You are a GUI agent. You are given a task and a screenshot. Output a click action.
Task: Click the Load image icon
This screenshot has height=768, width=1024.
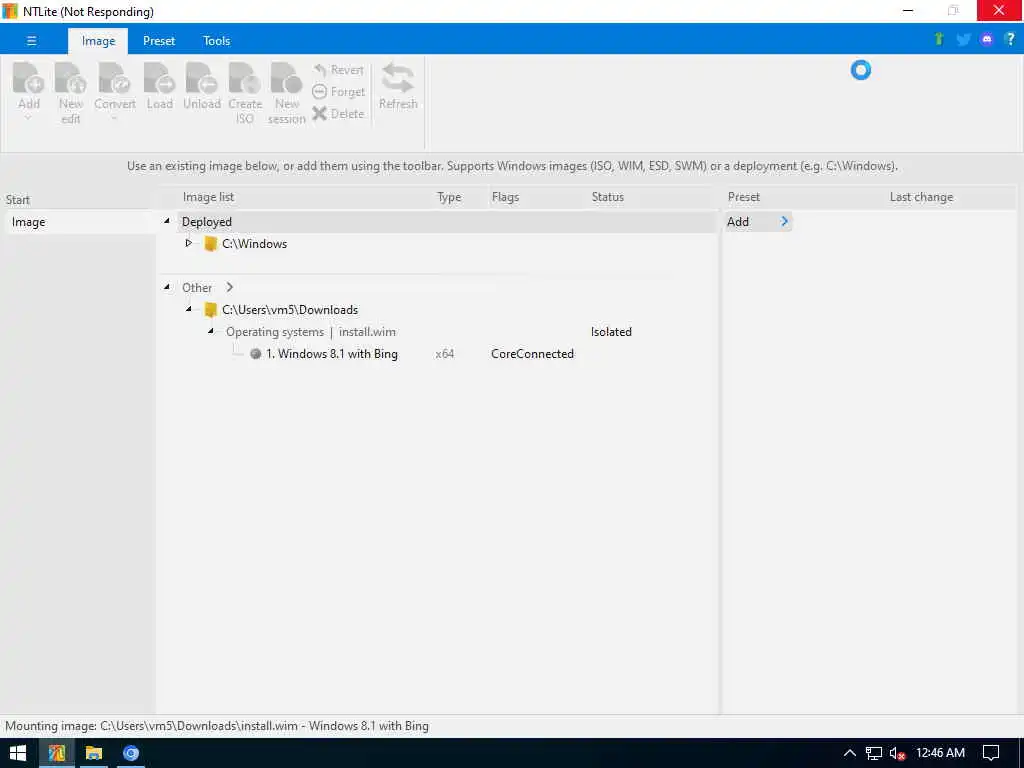click(x=159, y=78)
